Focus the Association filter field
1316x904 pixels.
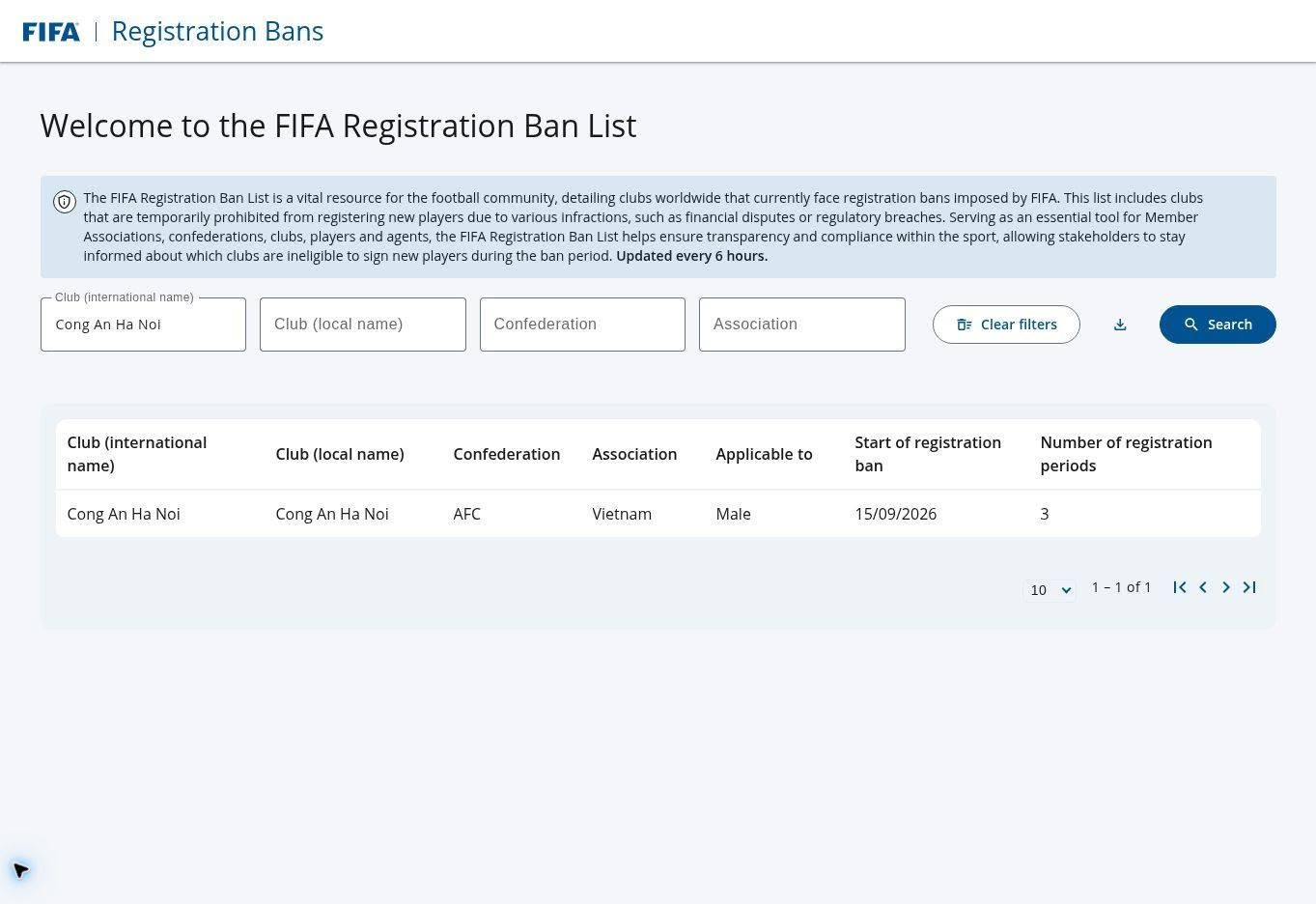[802, 325]
